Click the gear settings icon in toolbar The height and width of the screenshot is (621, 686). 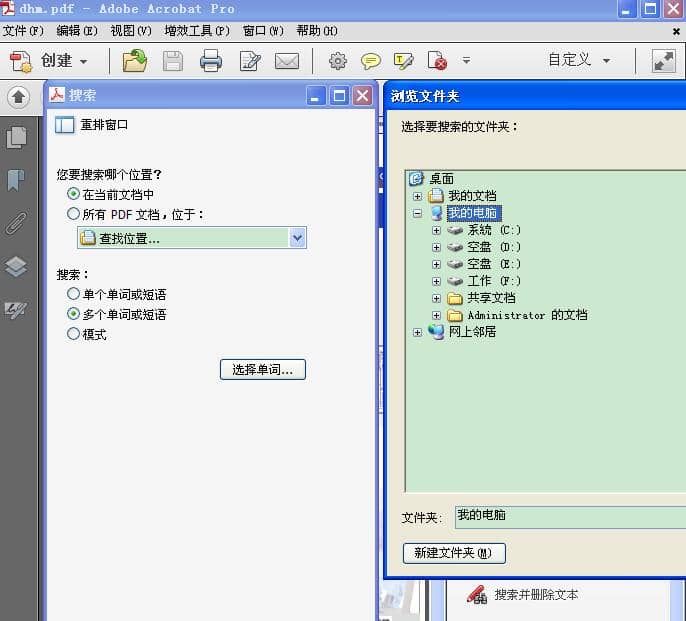pyautogui.click(x=338, y=61)
